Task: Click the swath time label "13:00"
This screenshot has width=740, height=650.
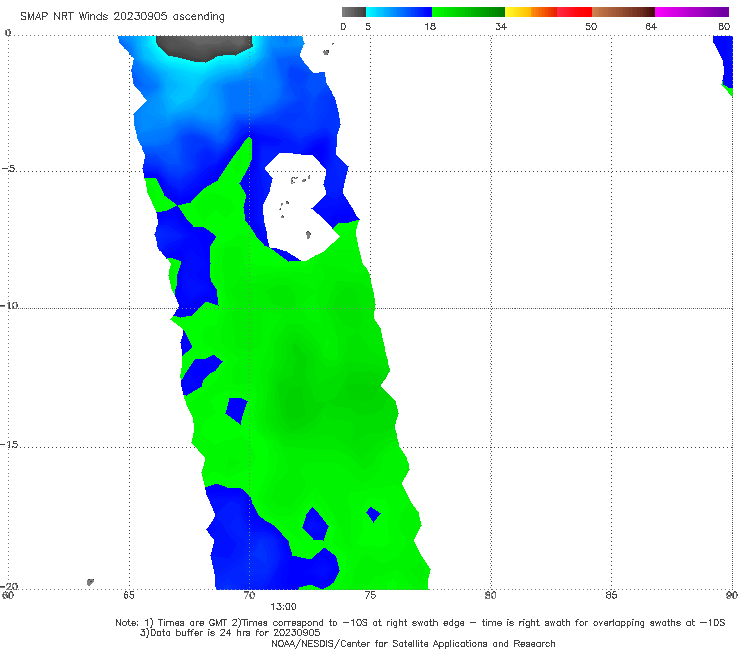Action: [x=283, y=607]
